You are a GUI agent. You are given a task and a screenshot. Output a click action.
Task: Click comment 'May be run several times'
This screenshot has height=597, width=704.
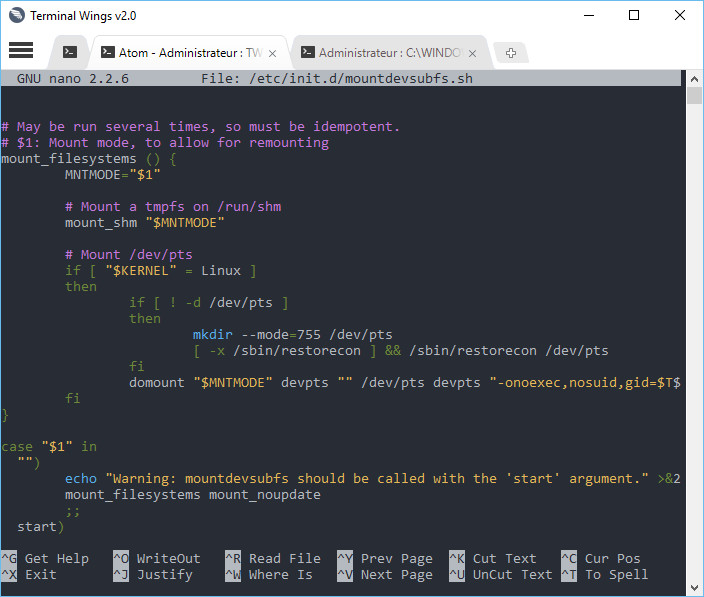[200, 127]
